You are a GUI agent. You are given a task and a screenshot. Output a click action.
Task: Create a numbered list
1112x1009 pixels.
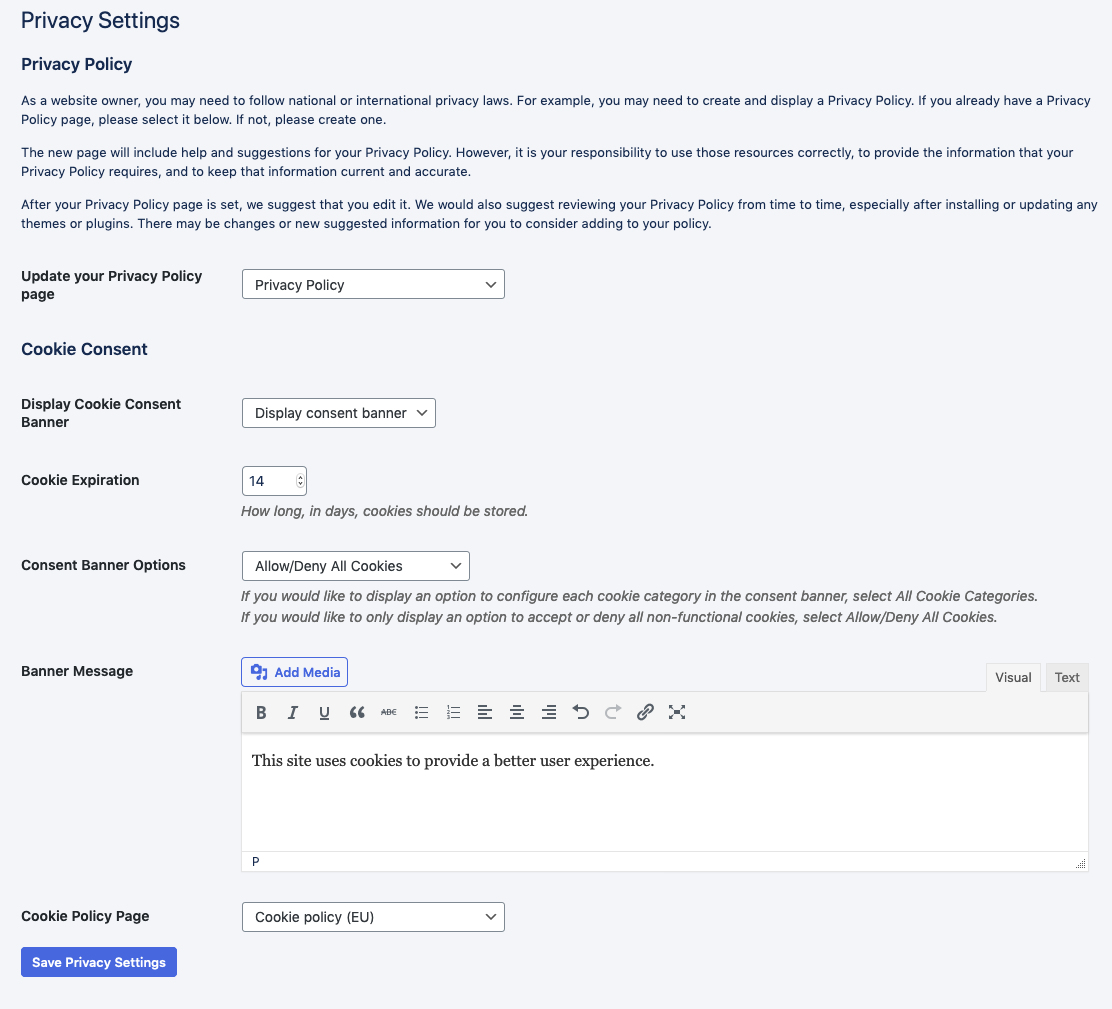[x=453, y=712]
